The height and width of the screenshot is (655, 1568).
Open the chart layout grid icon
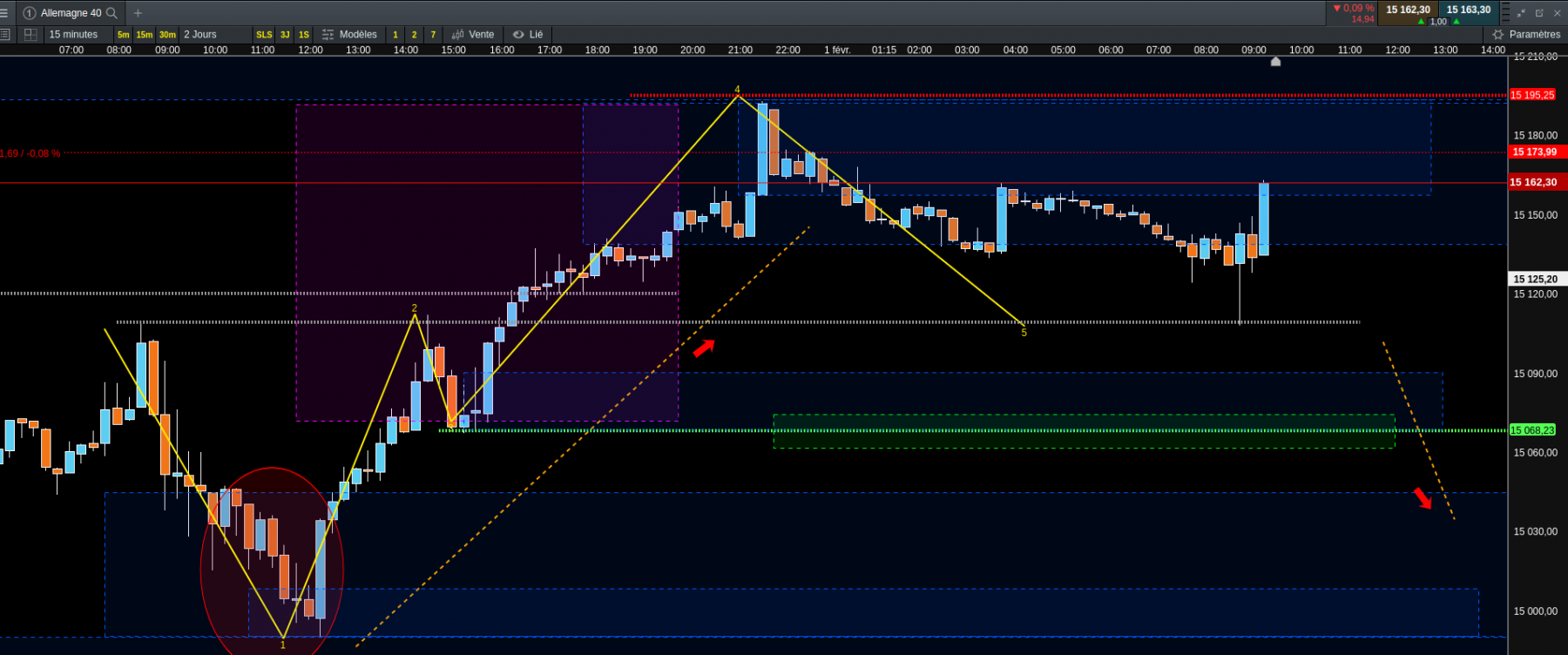pyautogui.click(x=30, y=35)
